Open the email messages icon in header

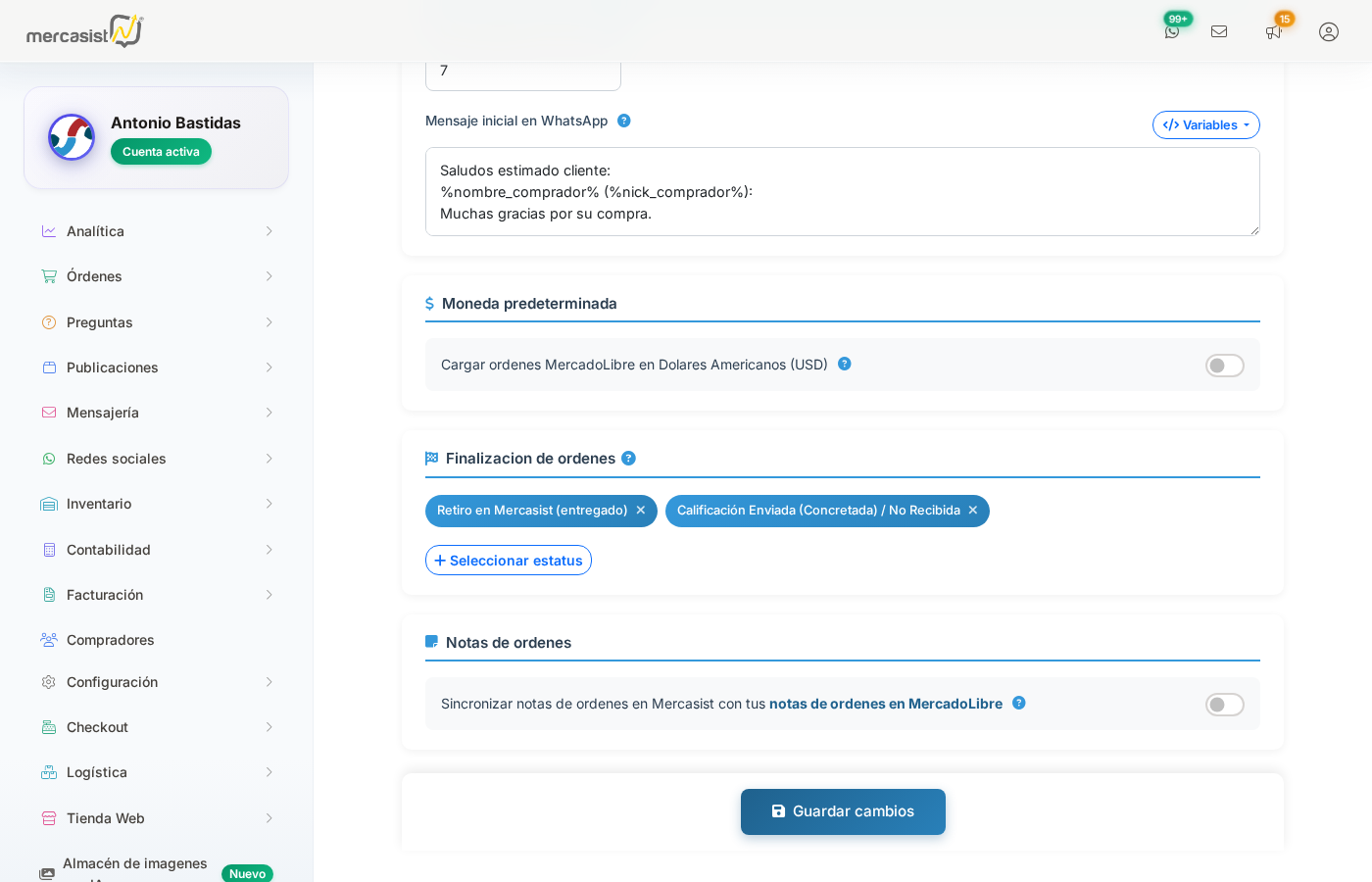click(x=1219, y=31)
